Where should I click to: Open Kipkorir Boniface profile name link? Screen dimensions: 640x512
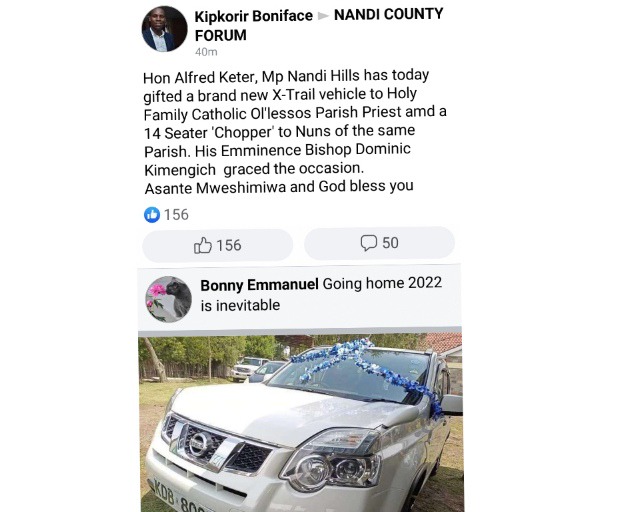(253, 16)
